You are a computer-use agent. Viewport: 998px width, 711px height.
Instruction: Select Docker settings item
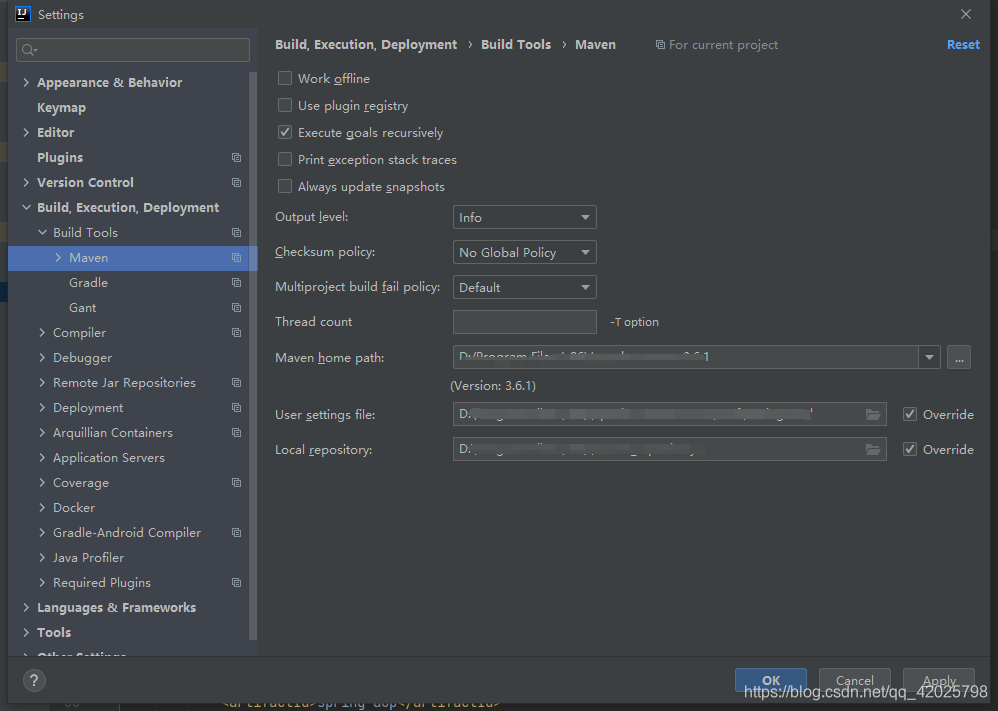74,507
